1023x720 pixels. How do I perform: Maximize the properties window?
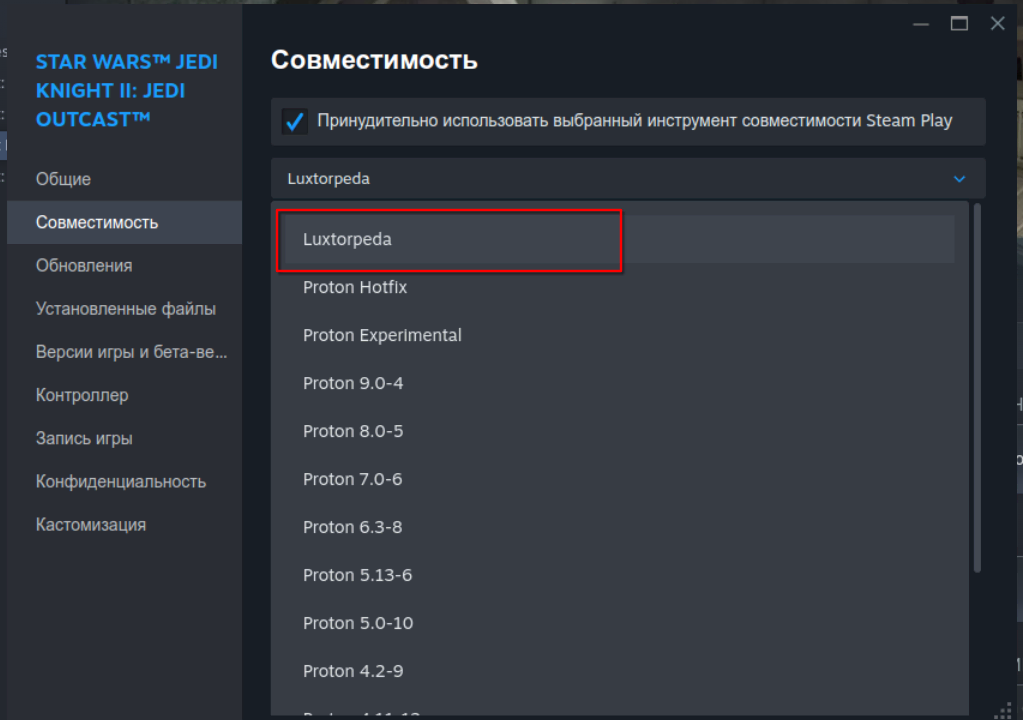[959, 24]
